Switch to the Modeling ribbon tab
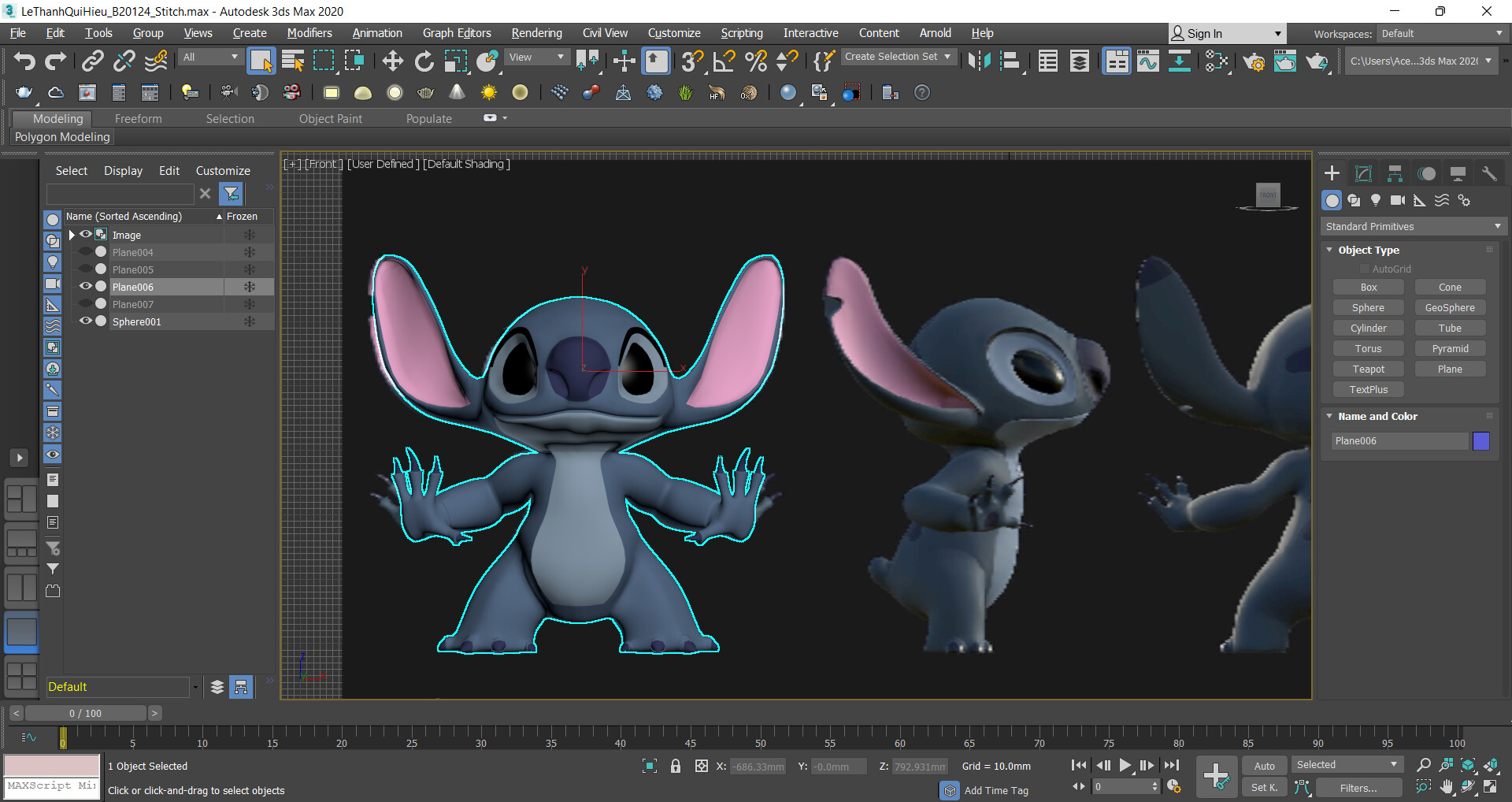 point(57,118)
